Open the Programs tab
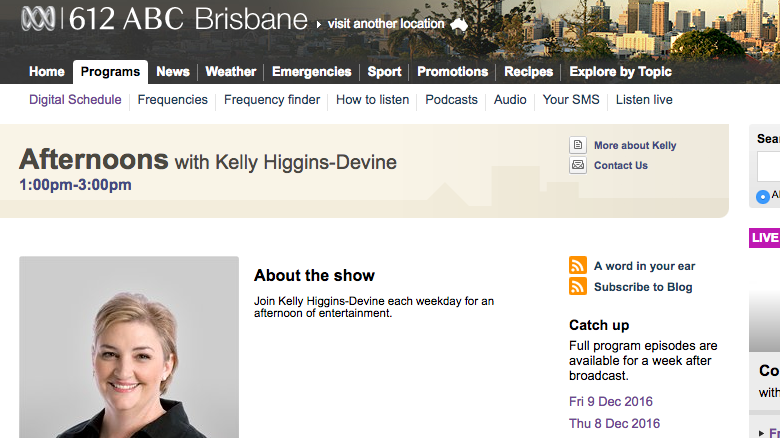This screenshot has width=780, height=438. pos(110,72)
